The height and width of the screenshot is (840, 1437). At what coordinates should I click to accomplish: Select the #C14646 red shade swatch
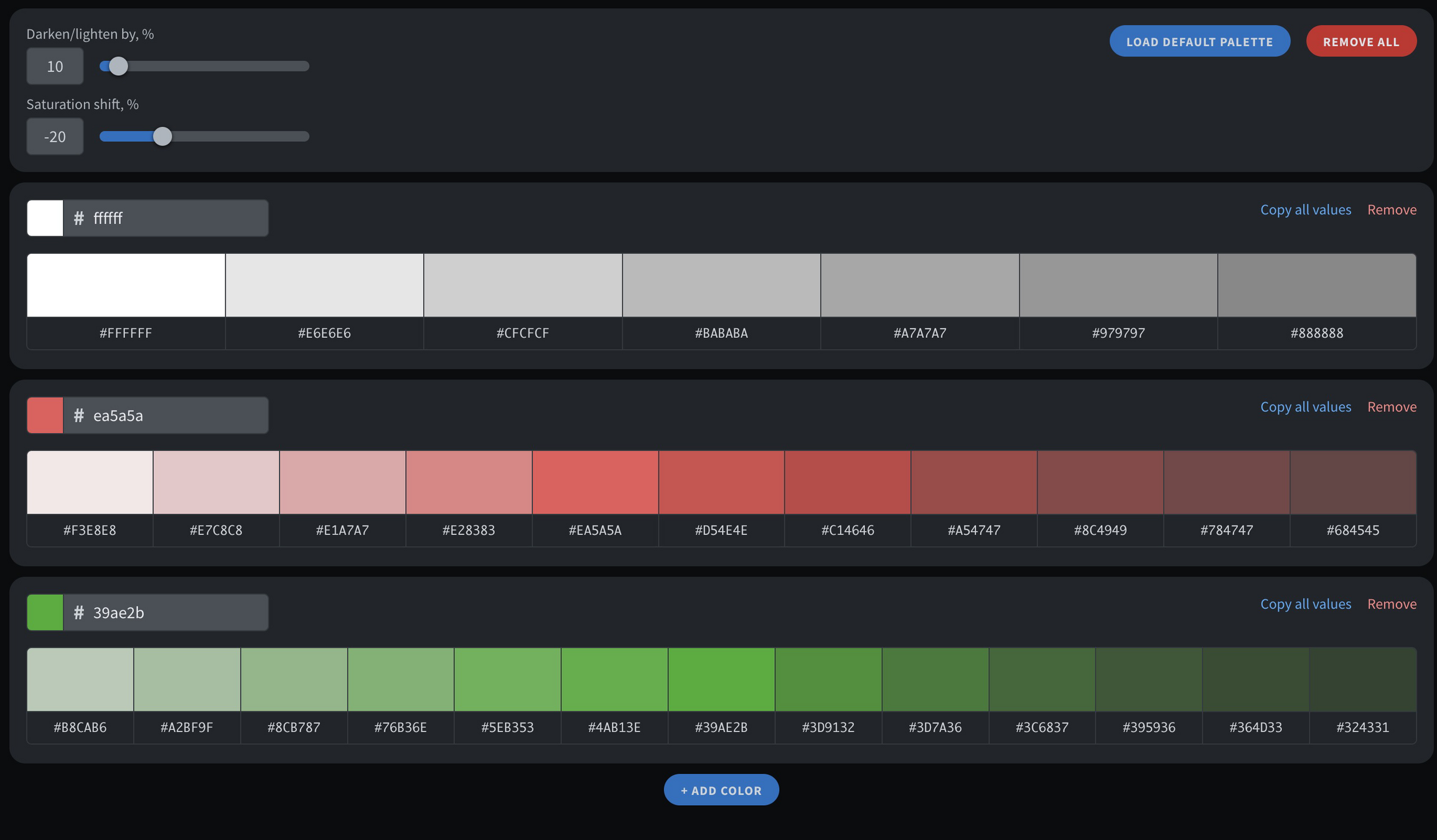(x=847, y=482)
